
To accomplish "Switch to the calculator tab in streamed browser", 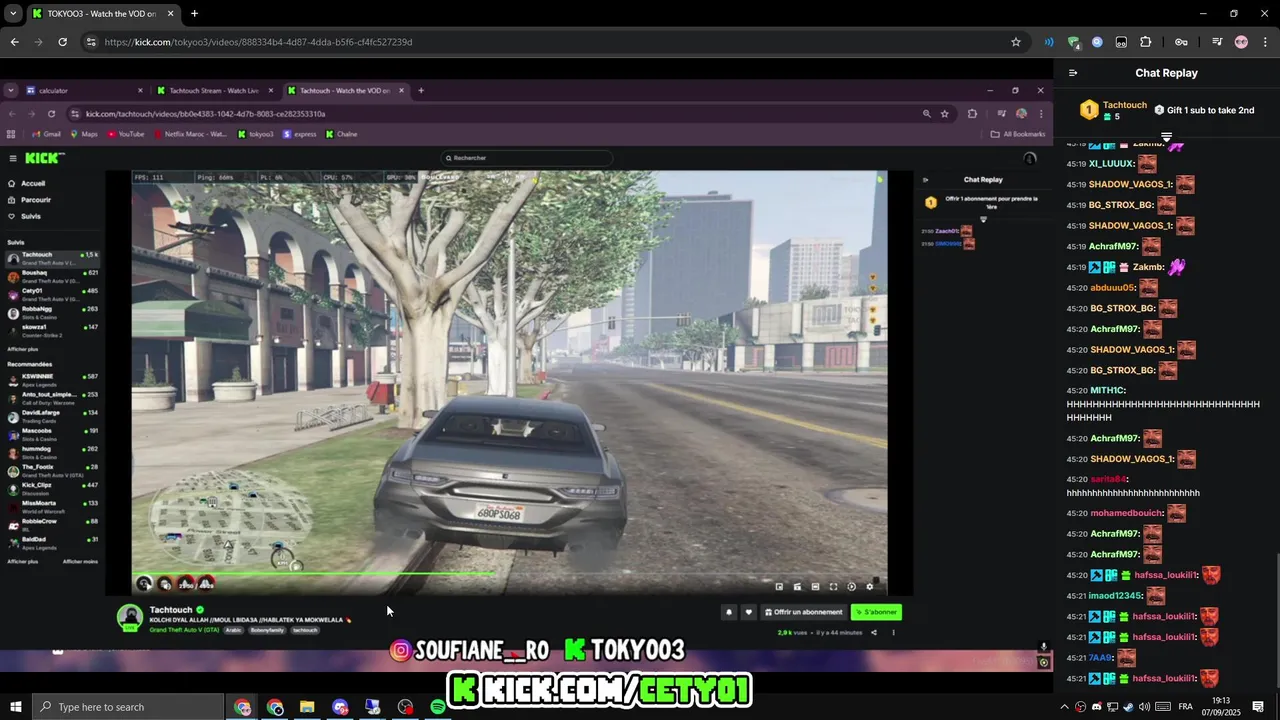I will point(85,91).
